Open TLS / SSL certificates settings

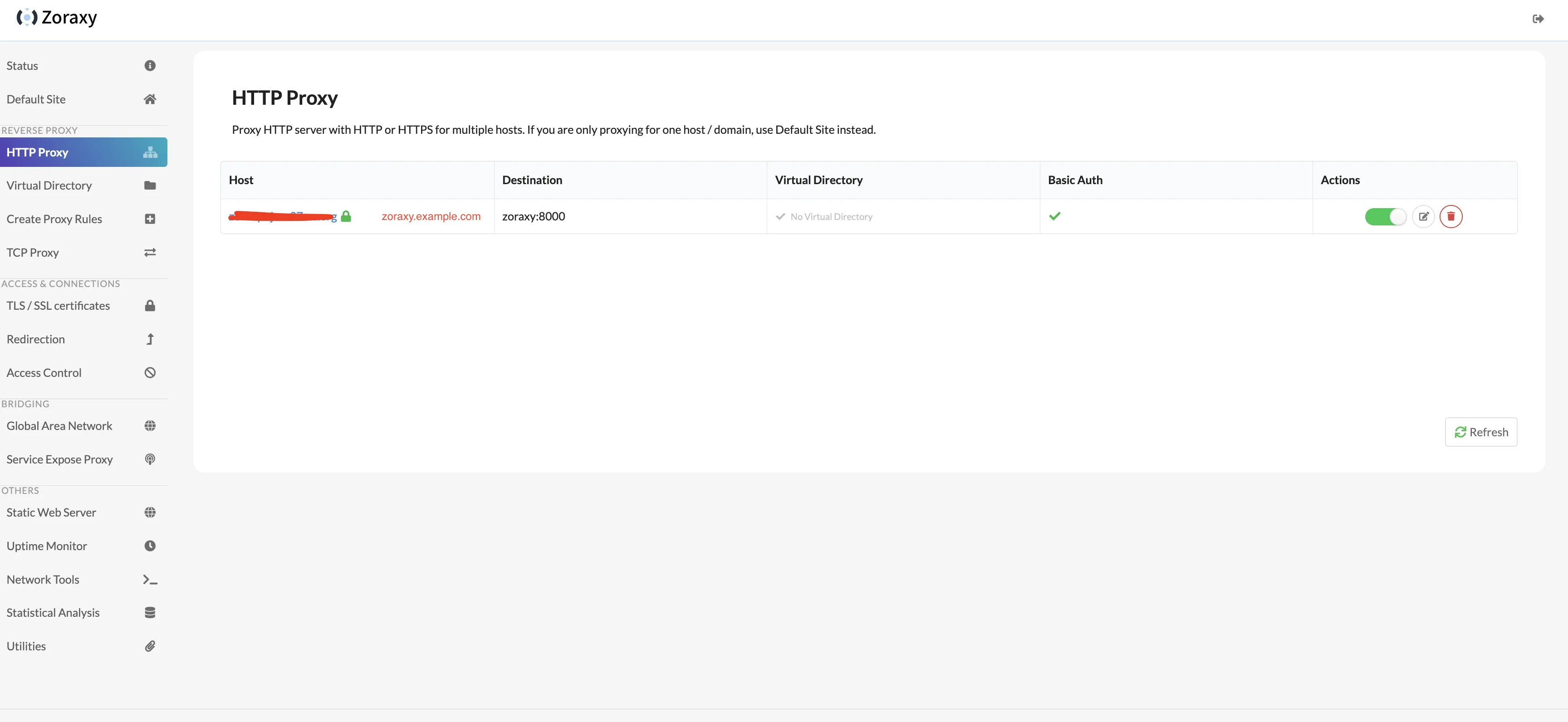coord(83,305)
